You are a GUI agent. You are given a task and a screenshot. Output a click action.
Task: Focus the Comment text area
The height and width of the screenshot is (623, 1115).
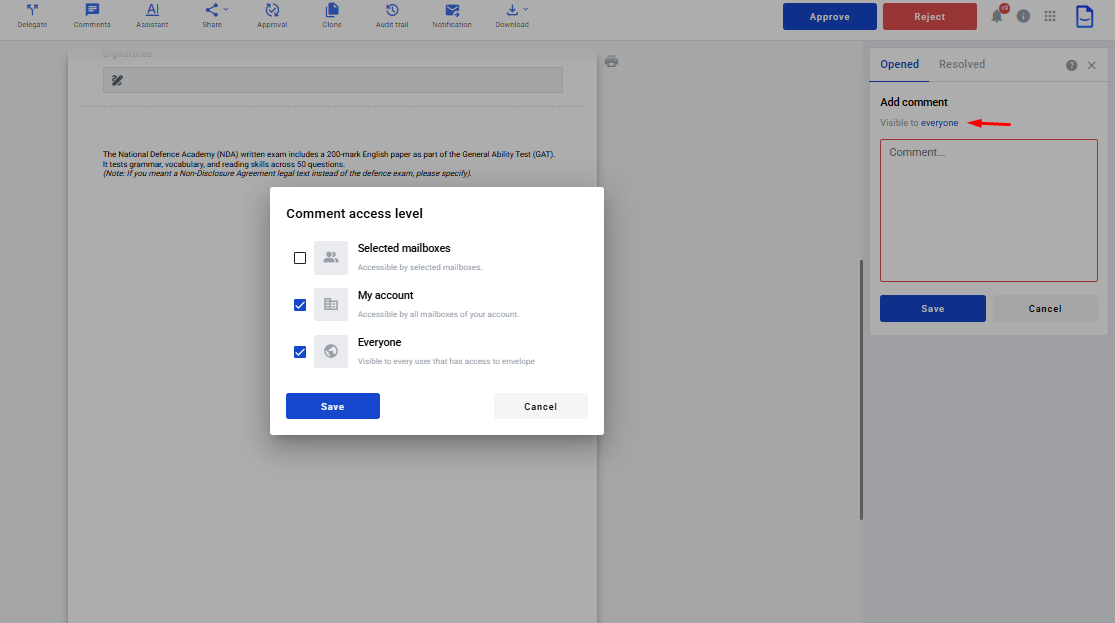pos(988,211)
